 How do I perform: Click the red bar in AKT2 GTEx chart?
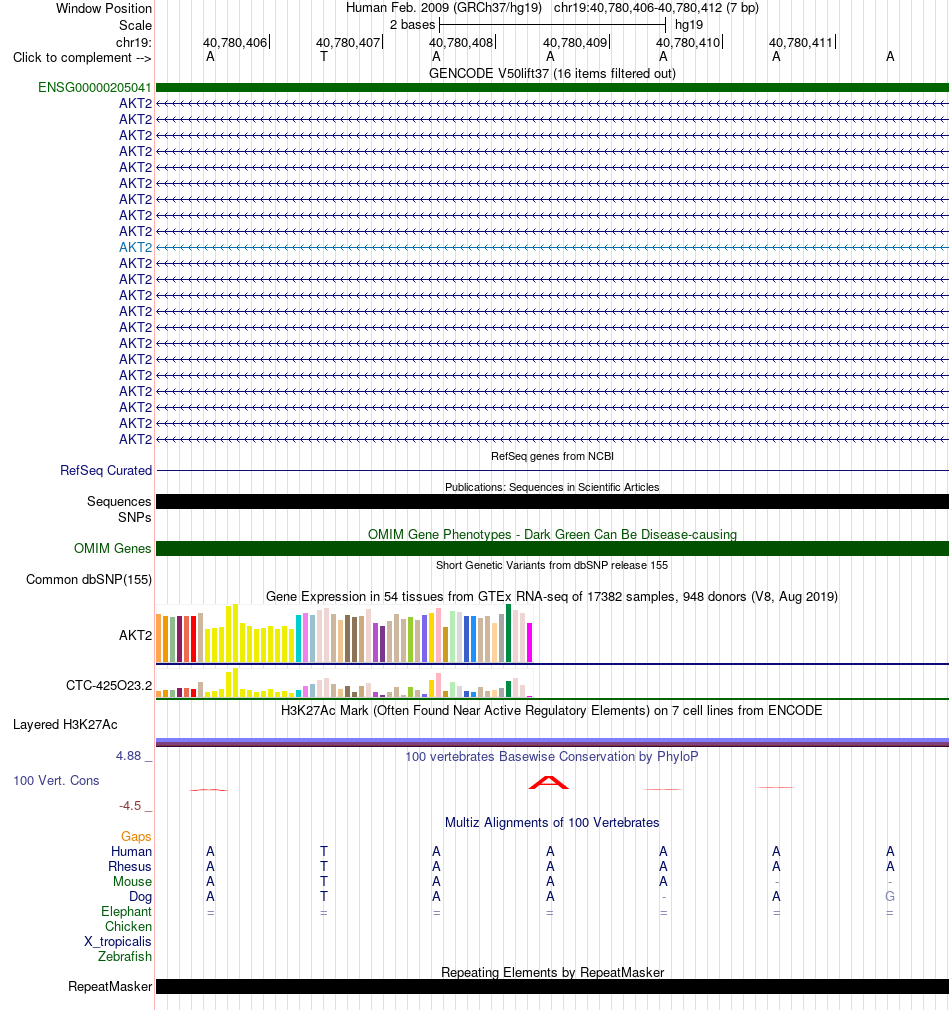(x=193, y=639)
